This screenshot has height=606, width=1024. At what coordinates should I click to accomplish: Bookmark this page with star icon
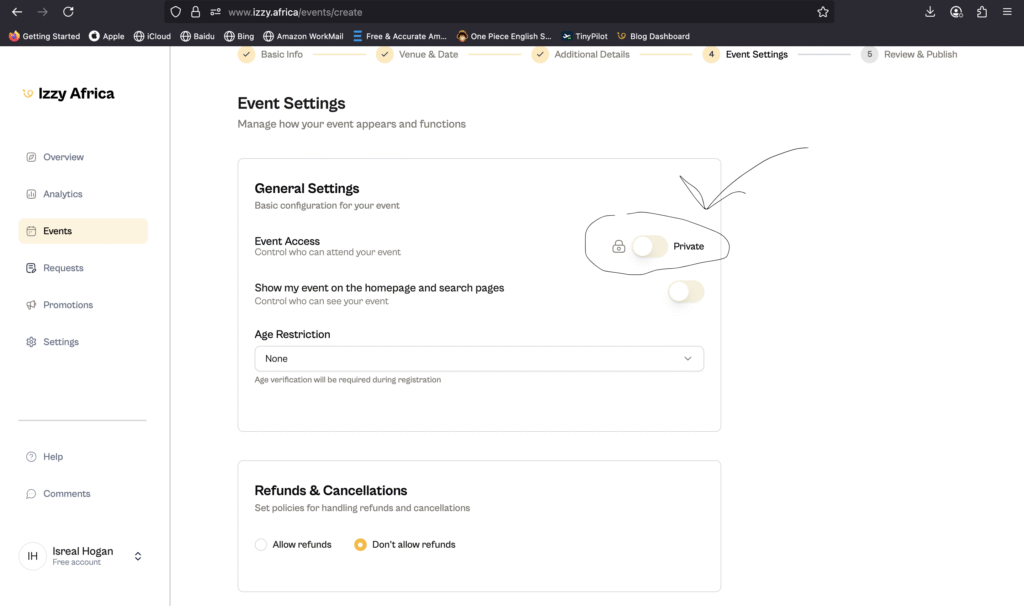(822, 12)
